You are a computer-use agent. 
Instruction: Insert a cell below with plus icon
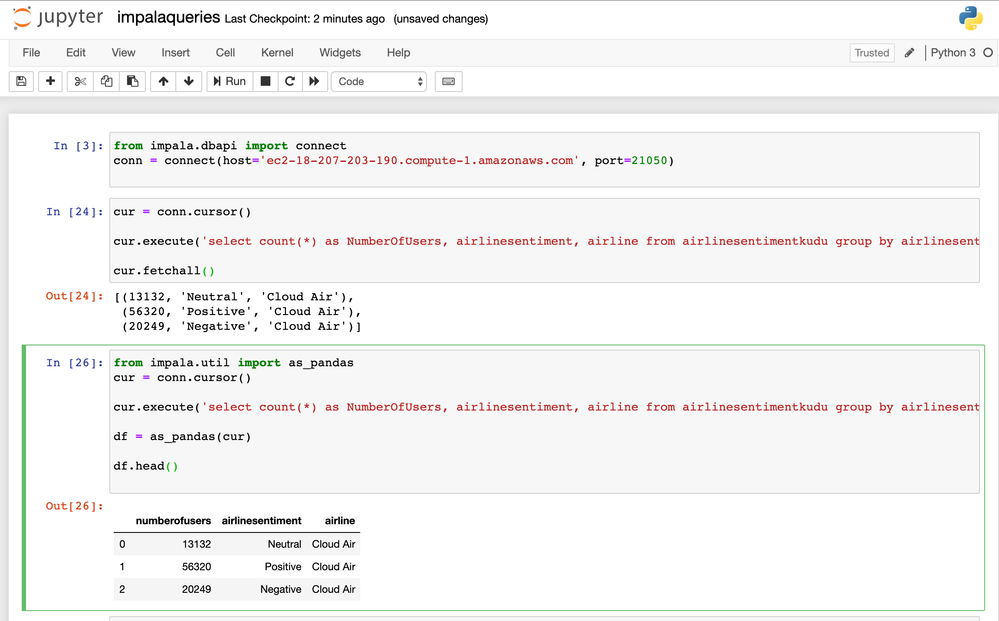(x=50, y=81)
